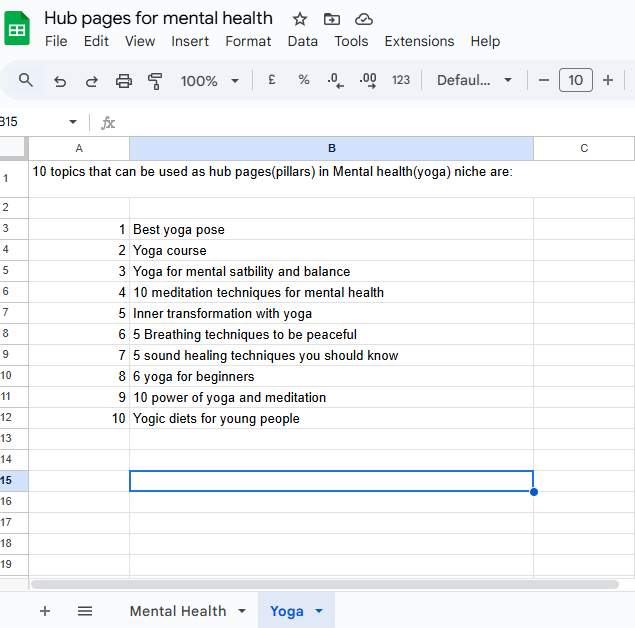This screenshot has height=628, width=635.
Task: Expand the font family dropdown
Action: [x=475, y=80]
